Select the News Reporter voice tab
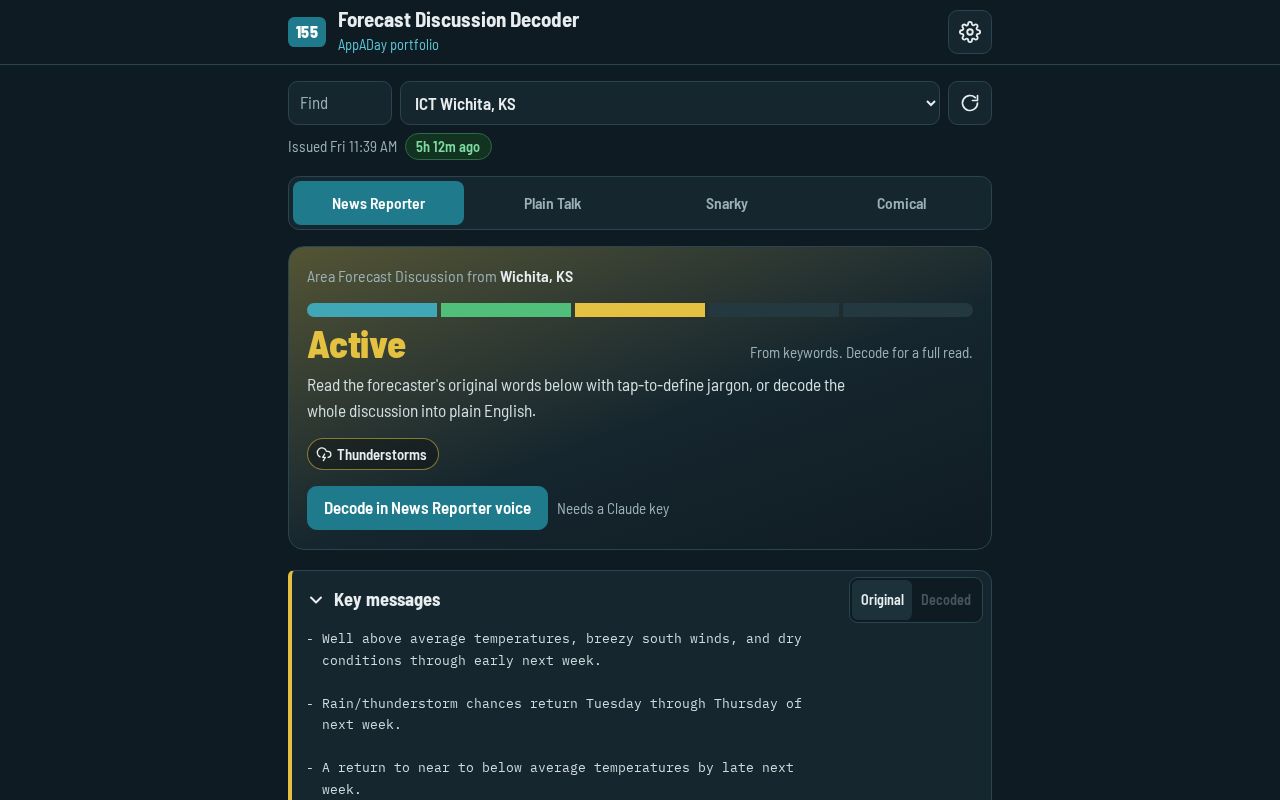The width and height of the screenshot is (1280, 800). coord(378,203)
